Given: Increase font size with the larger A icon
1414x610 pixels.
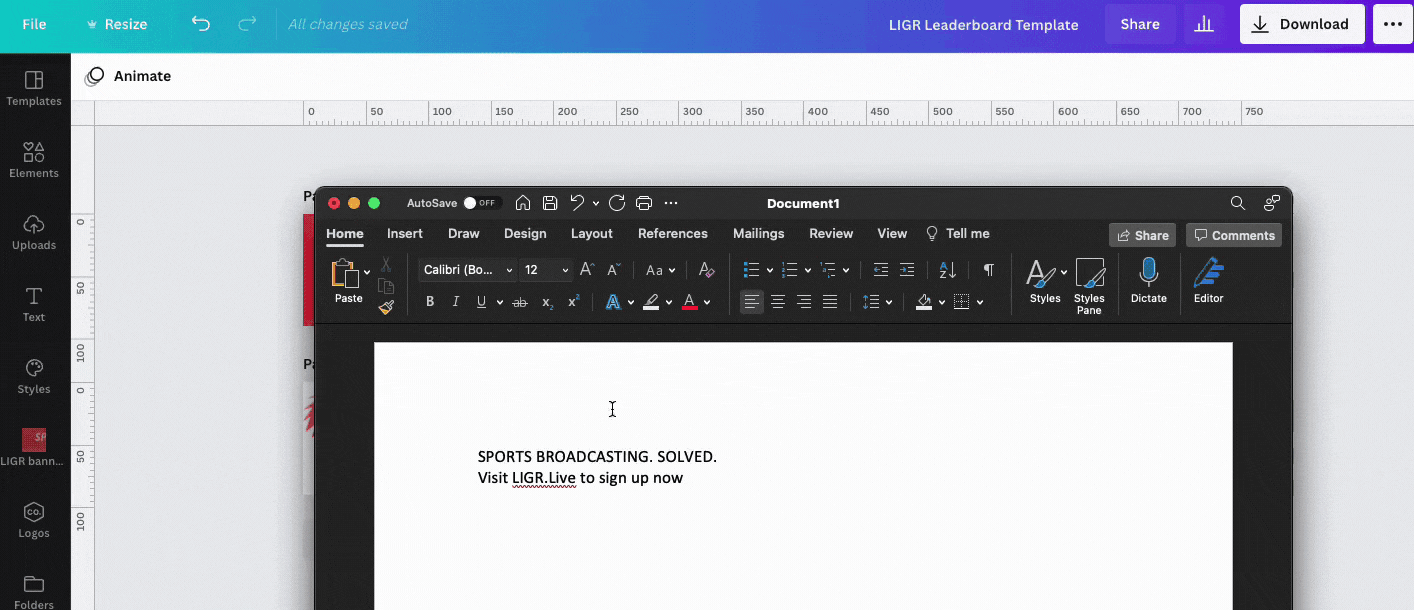Looking at the screenshot, I should 588,270.
